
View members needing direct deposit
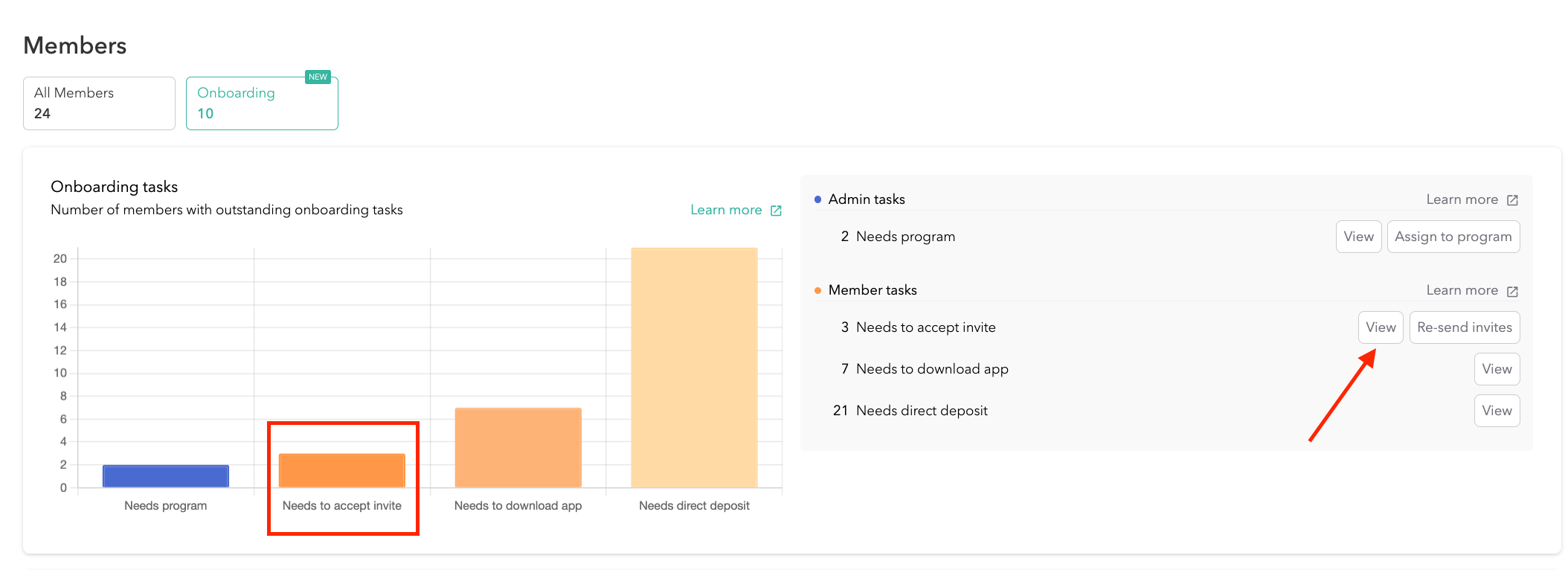click(x=1497, y=411)
